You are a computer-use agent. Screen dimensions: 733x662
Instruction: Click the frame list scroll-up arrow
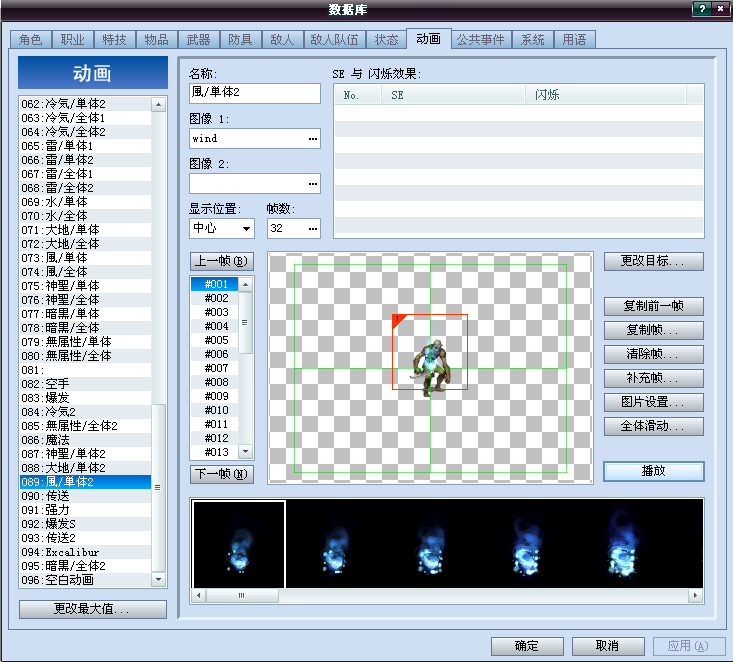tap(245, 284)
